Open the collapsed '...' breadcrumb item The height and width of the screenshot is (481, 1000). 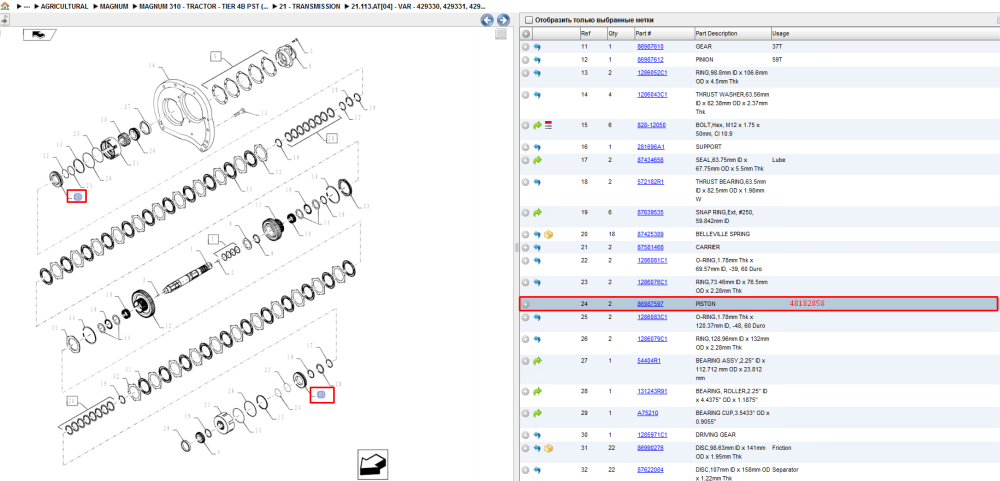click(x=26, y=6)
